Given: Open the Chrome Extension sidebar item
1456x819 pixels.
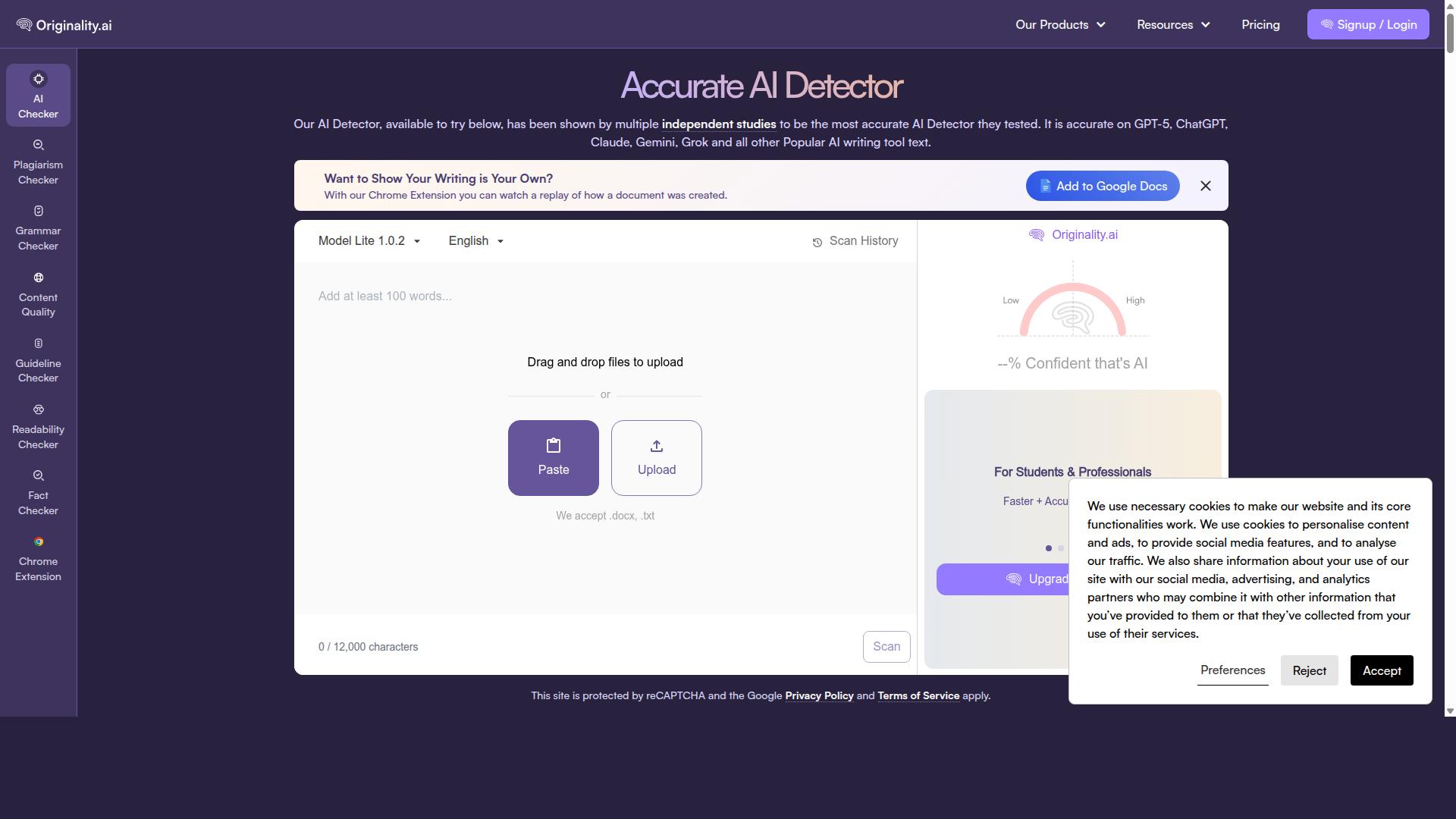Looking at the screenshot, I should click(x=38, y=558).
